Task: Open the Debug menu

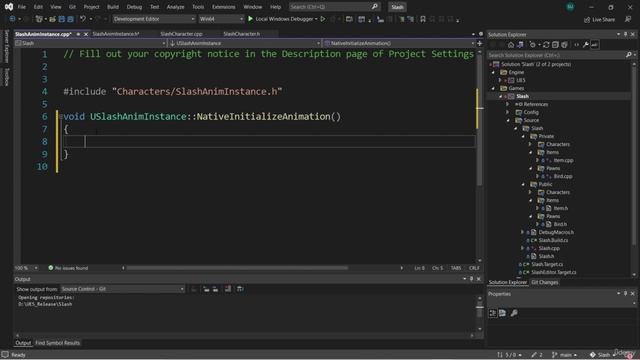Action: click(x=134, y=7)
